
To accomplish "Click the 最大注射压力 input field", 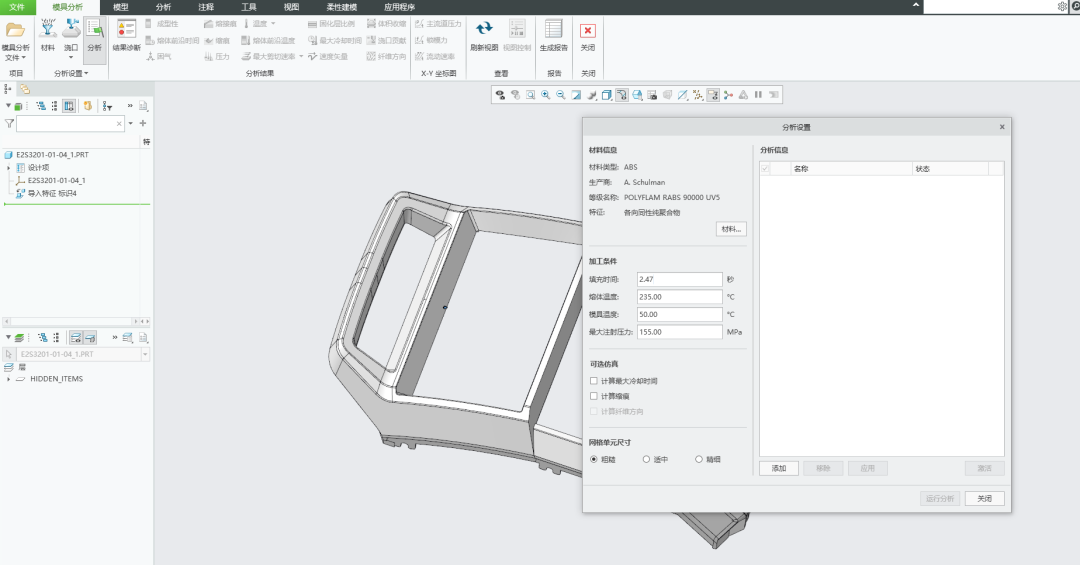I will click(x=680, y=331).
